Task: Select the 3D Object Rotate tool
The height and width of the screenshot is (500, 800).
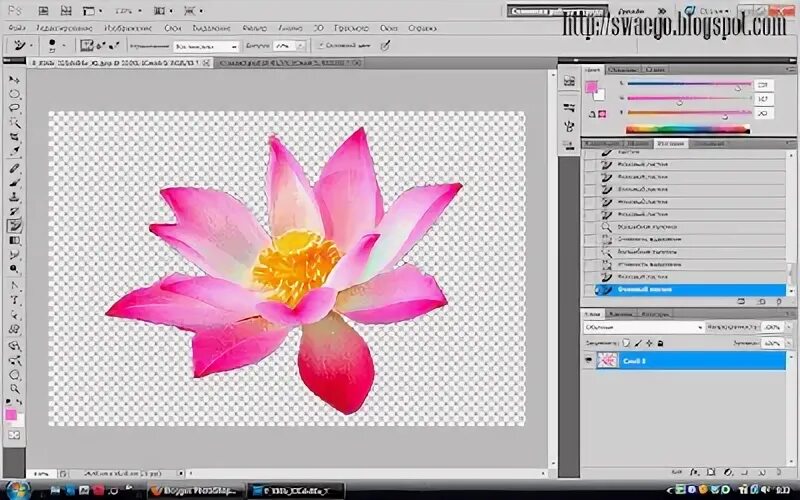Action: coord(14,346)
